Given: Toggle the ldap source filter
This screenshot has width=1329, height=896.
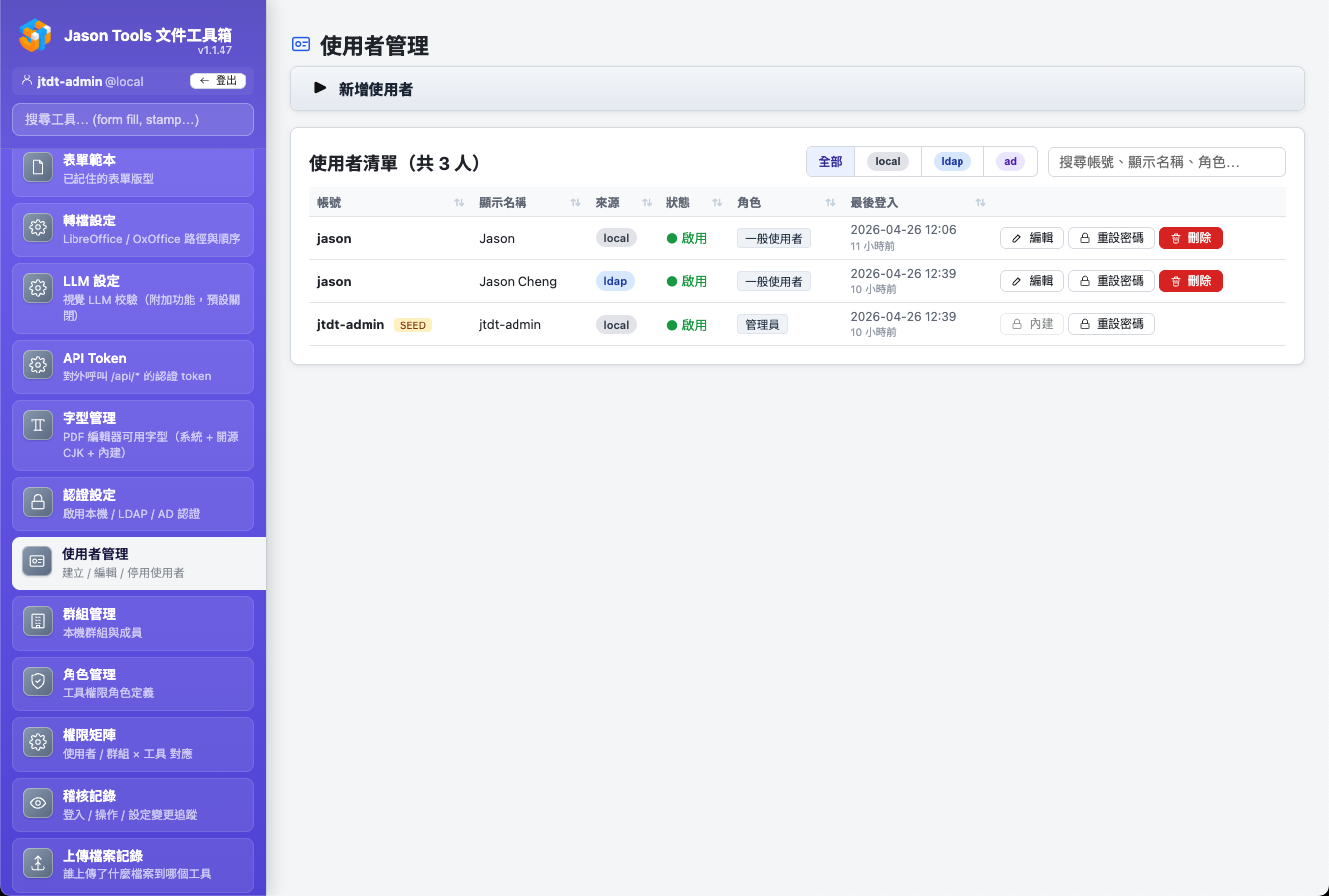Looking at the screenshot, I should tap(951, 161).
